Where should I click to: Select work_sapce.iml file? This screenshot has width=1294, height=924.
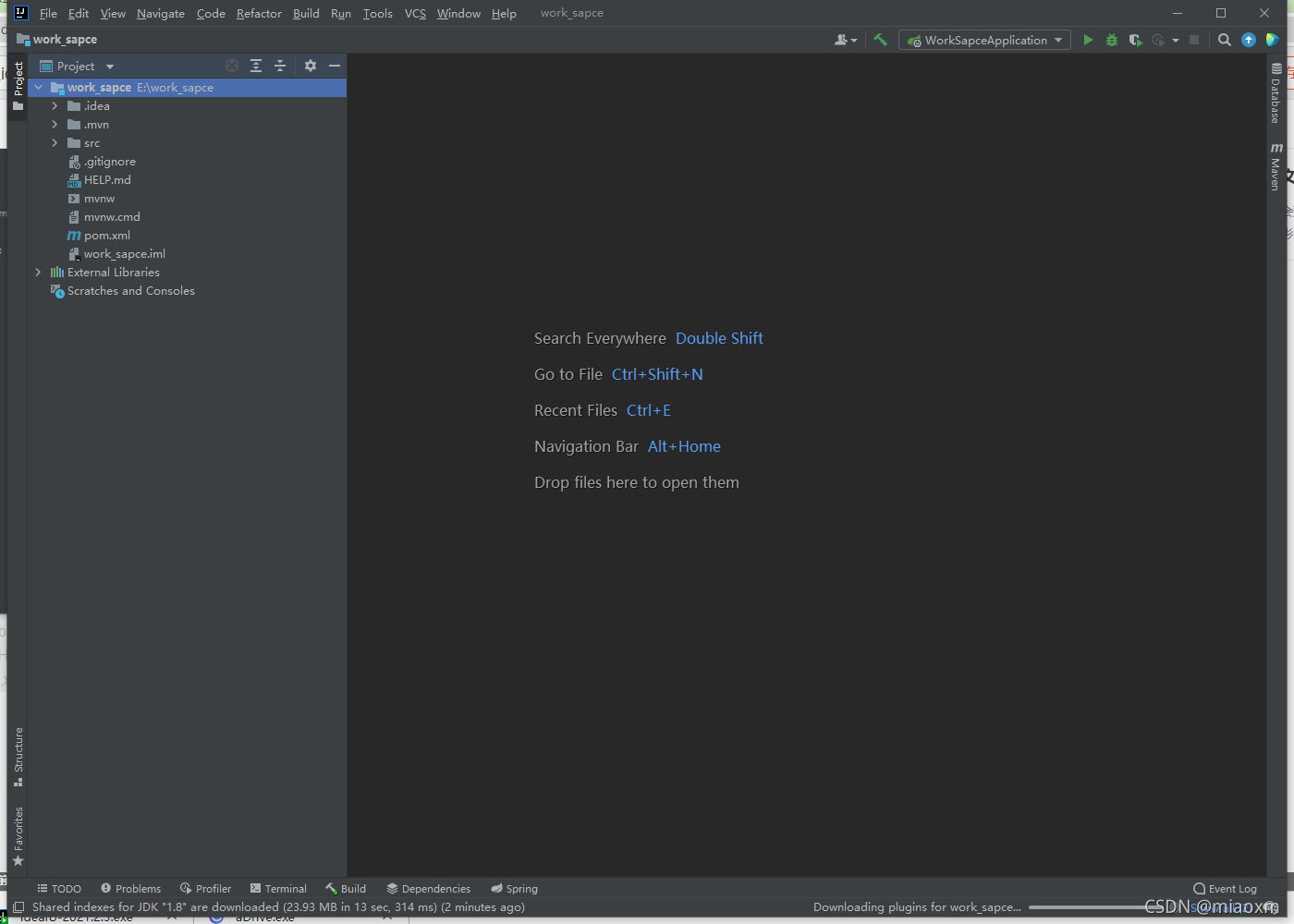pos(116,254)
